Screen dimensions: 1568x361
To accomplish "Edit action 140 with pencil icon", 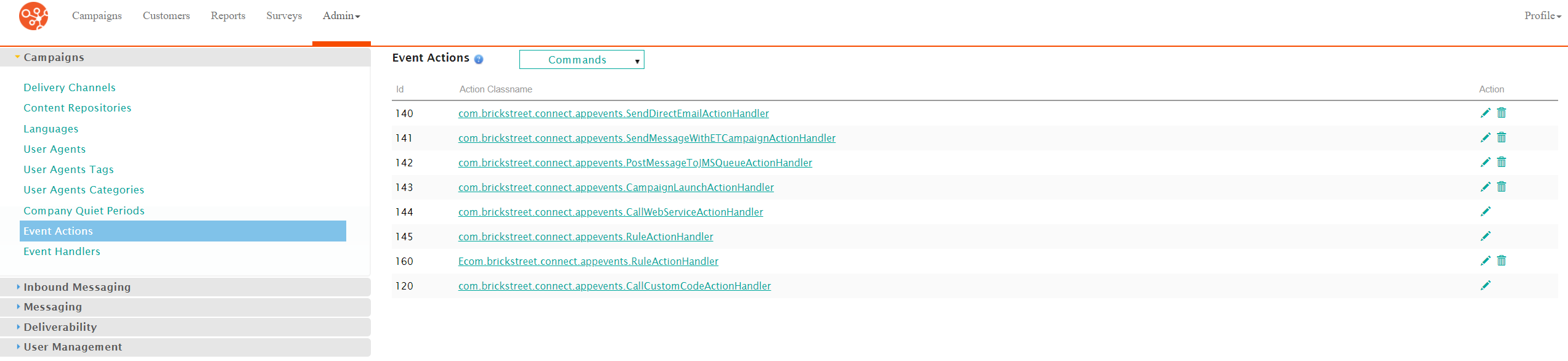I will [x=1485, y=113].
